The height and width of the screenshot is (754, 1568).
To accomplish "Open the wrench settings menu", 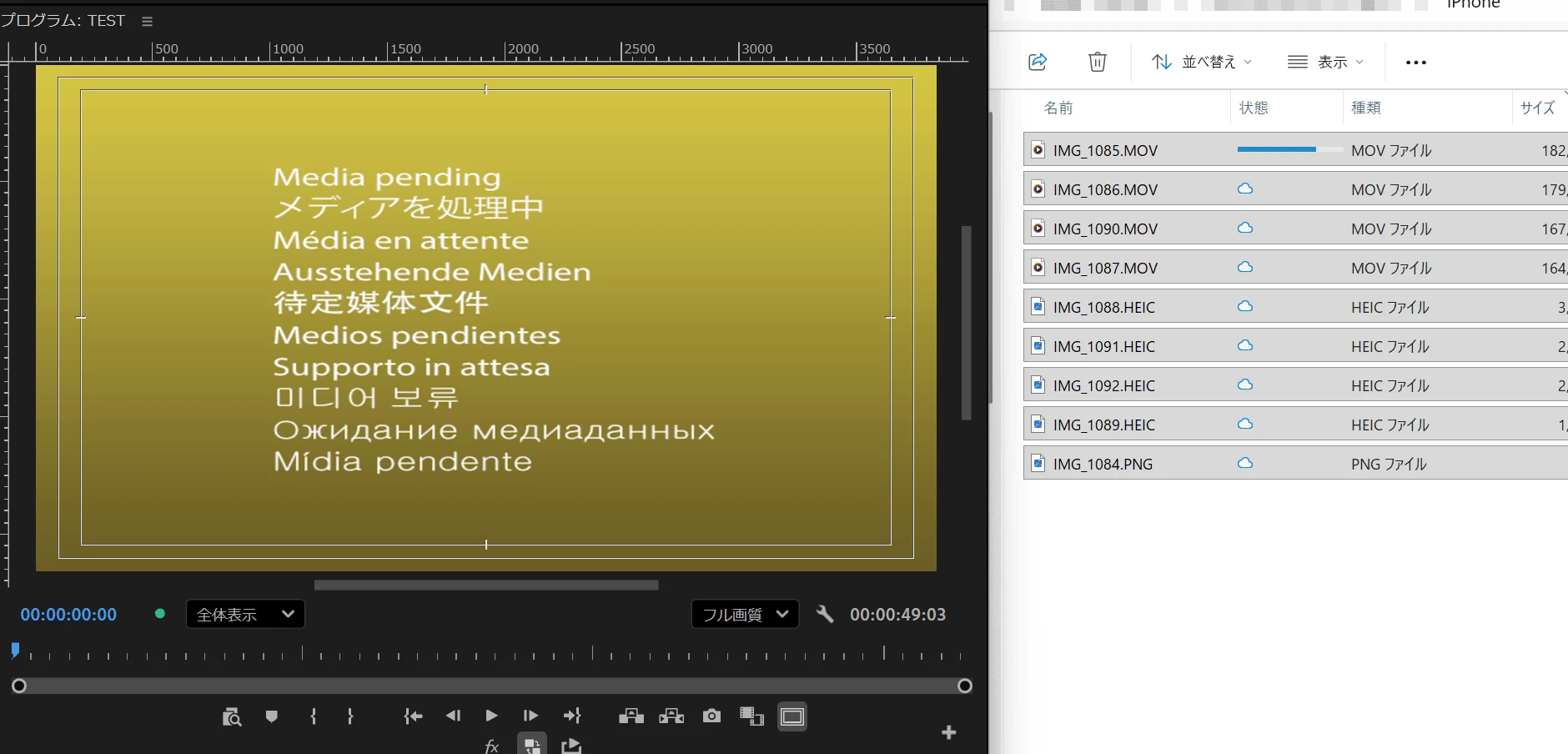I will [x=825, y=615].
